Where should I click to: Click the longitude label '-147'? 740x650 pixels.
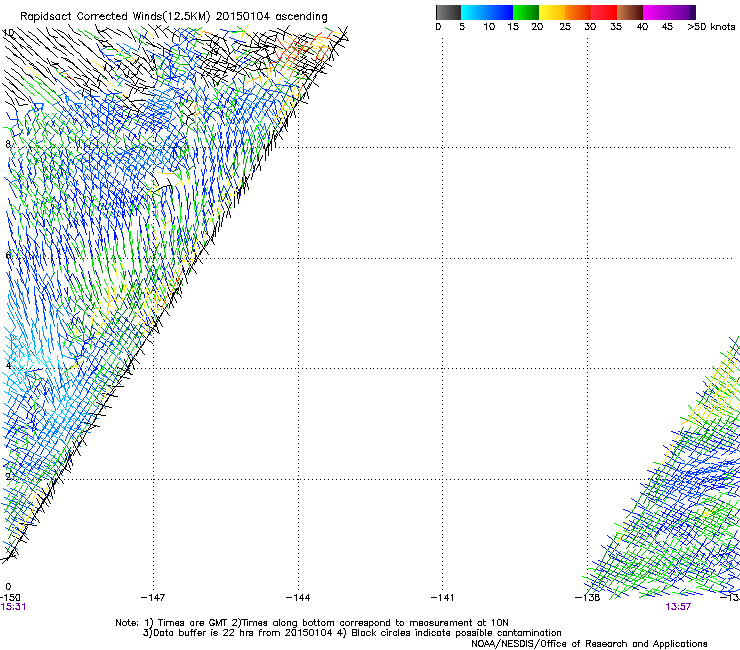pos(153,598)
